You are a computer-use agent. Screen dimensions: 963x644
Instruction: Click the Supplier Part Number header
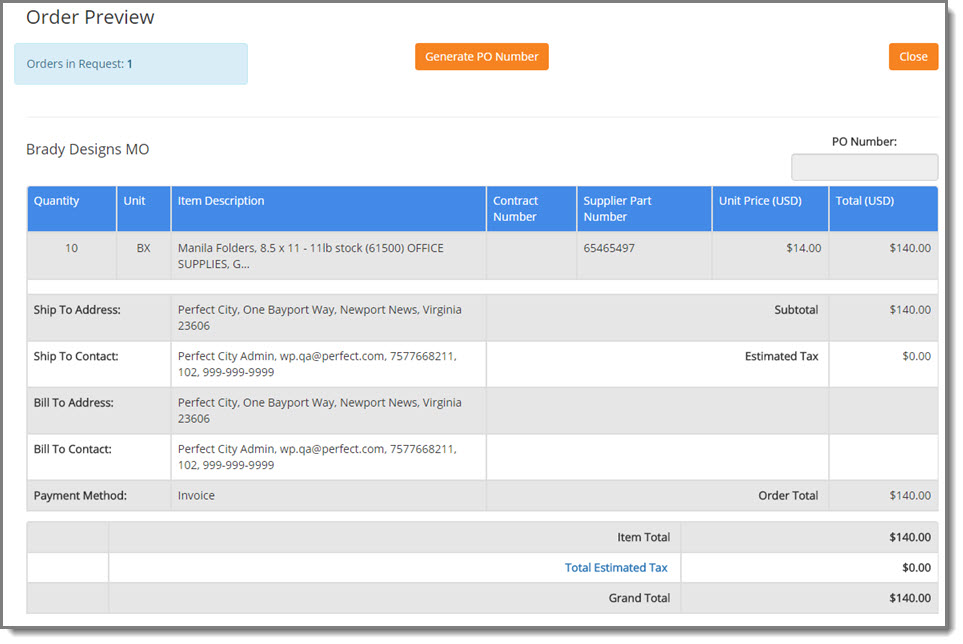617,209
